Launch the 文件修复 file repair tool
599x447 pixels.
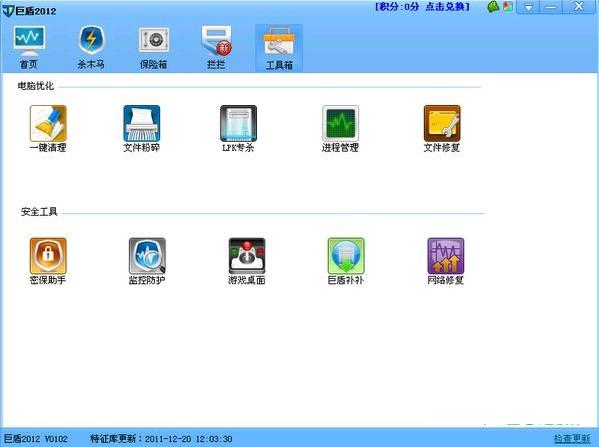[x=442, y=129]
